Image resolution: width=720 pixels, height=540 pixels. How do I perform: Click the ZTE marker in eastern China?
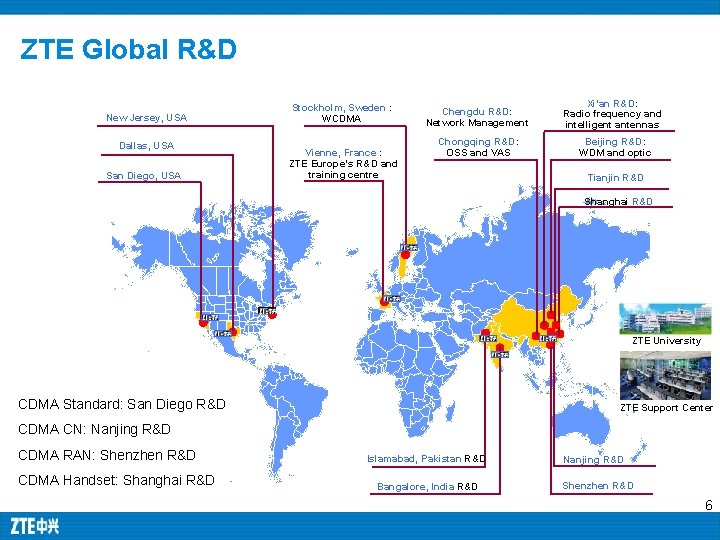pos(548,338)
